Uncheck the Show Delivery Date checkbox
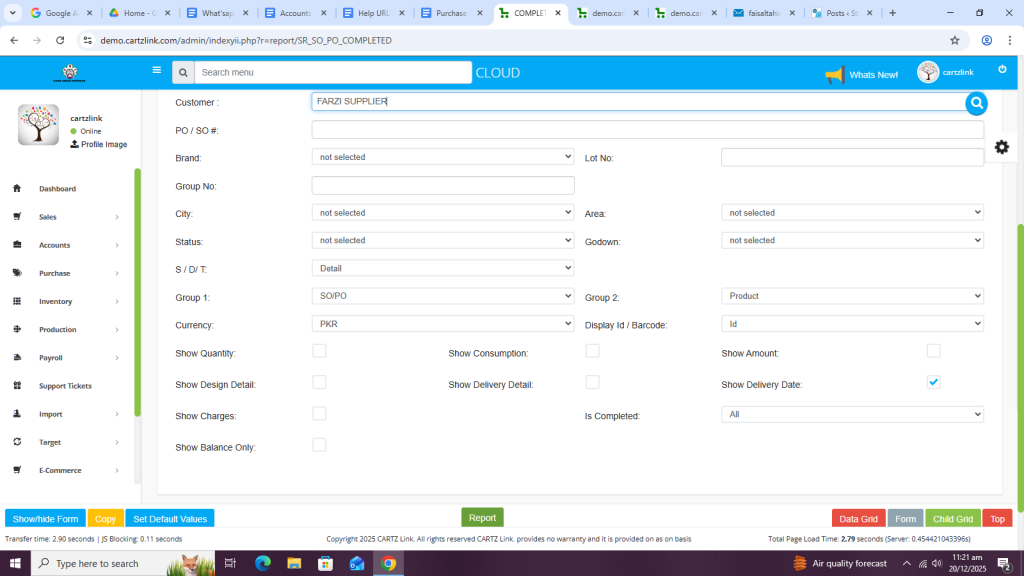 tap(933, 382)
